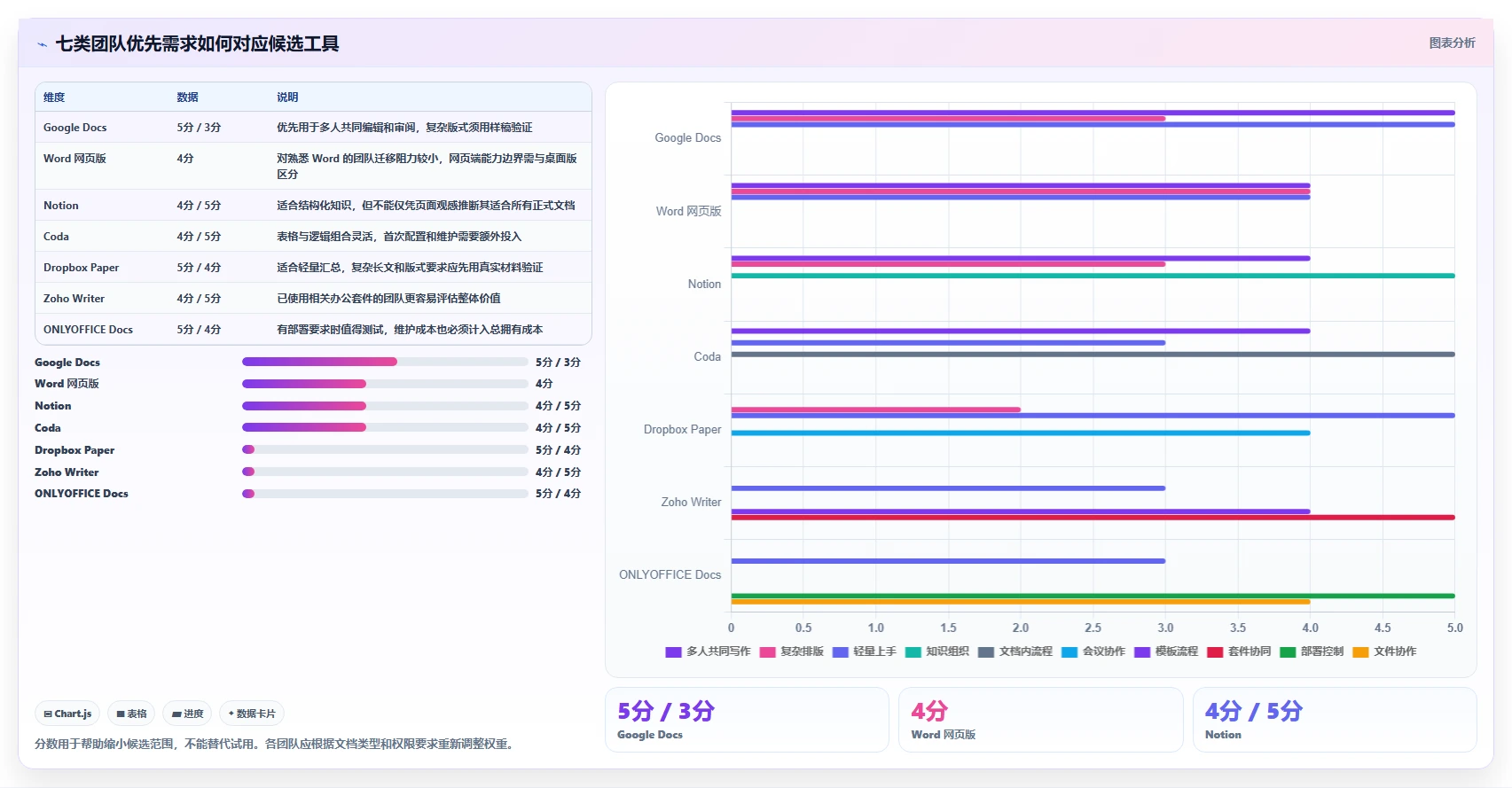
Task: Click the Coda progress bar
Action: 385,427
